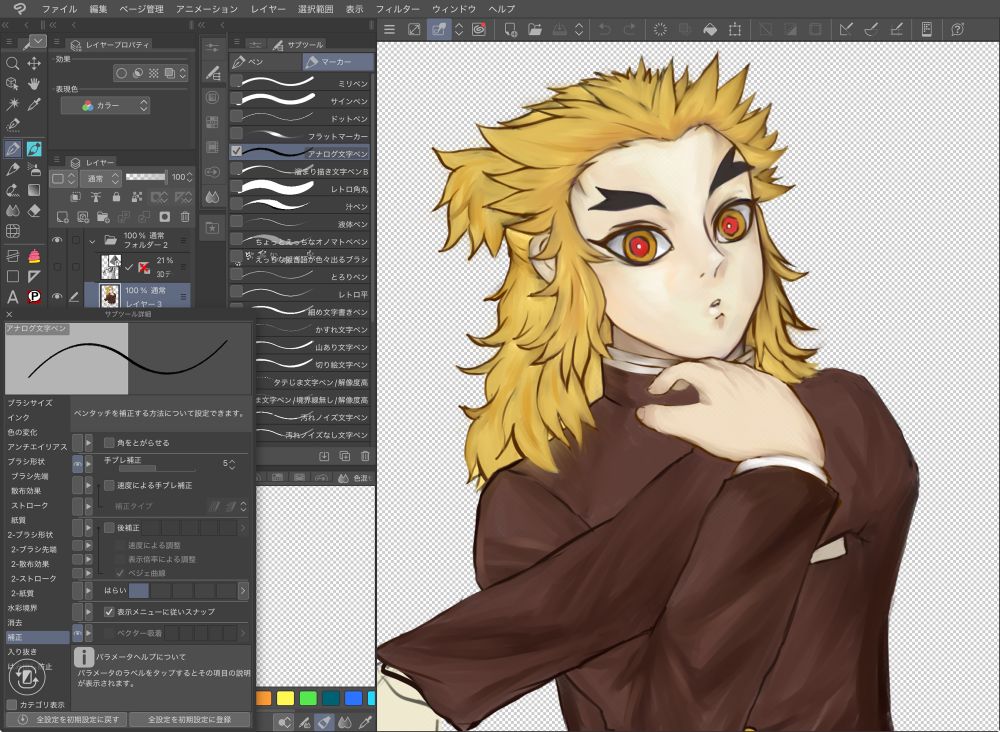Select the Move layer tool
The image size is (1000, 732).
(34, 62)
